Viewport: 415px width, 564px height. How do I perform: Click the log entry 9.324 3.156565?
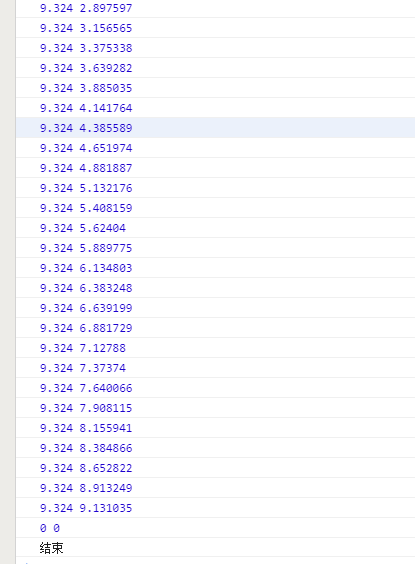pyautogui.click(x=215, y=28)
